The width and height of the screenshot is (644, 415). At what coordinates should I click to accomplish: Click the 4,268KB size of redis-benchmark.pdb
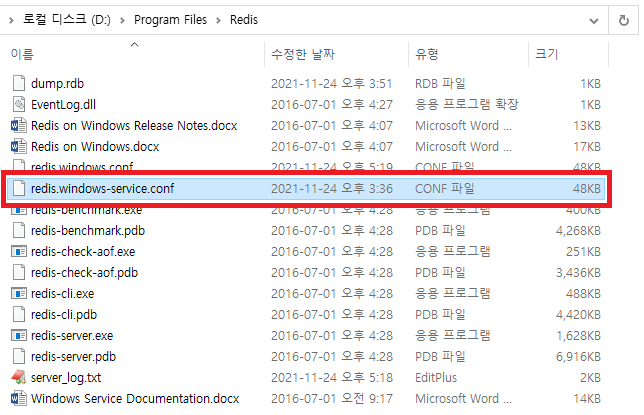(x=578, y=231)
